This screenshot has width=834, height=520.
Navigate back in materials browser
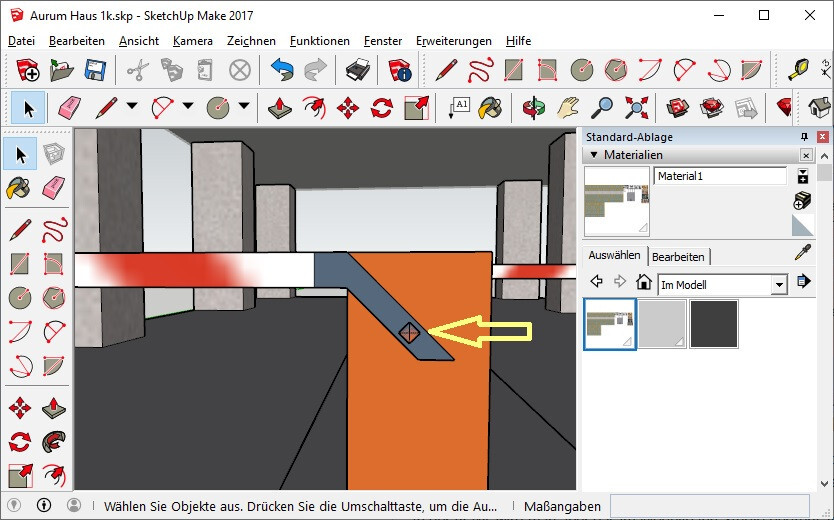pos(597,281)
